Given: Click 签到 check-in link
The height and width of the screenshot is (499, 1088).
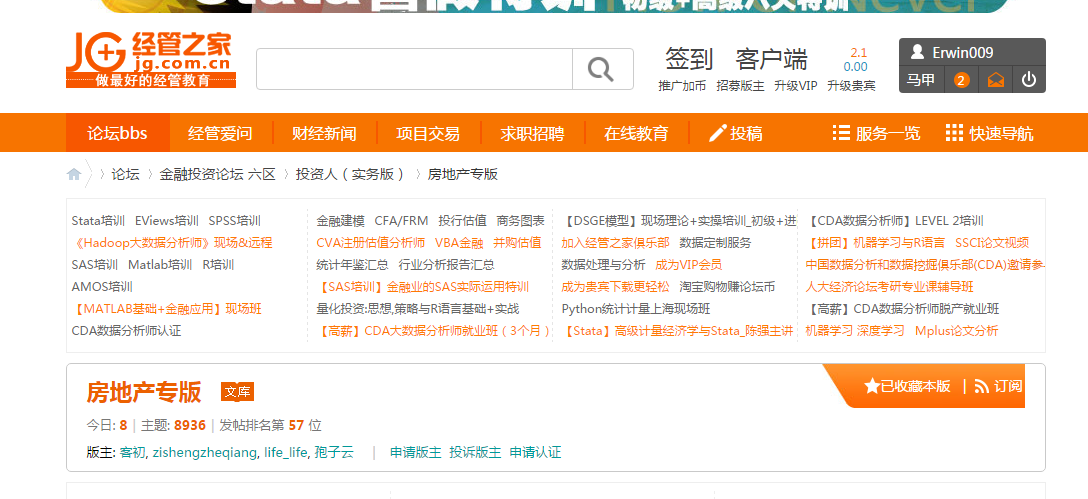Looking at the screenshot, I should [689, 59].
